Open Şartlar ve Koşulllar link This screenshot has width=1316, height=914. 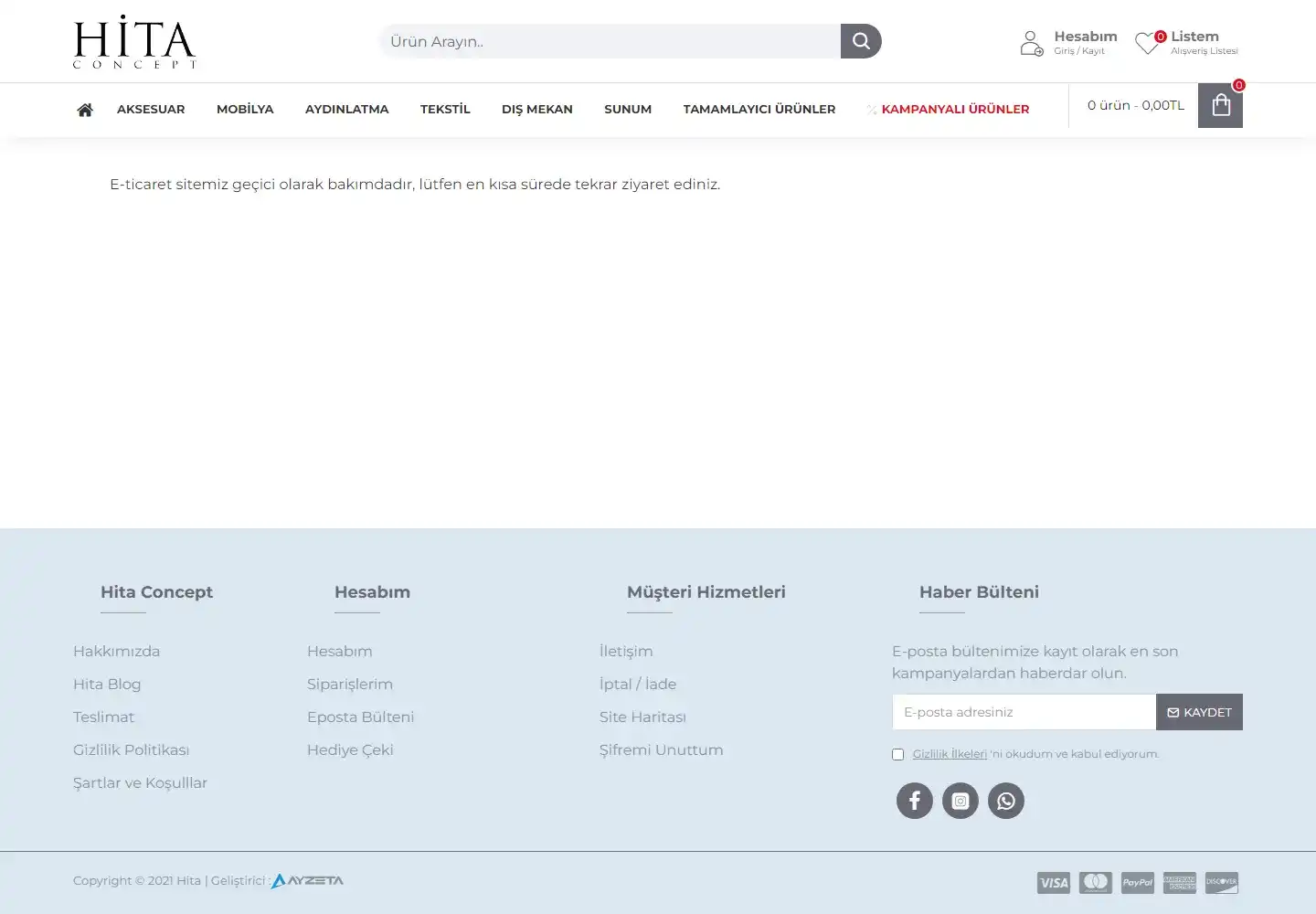click(x=140, y=782)
